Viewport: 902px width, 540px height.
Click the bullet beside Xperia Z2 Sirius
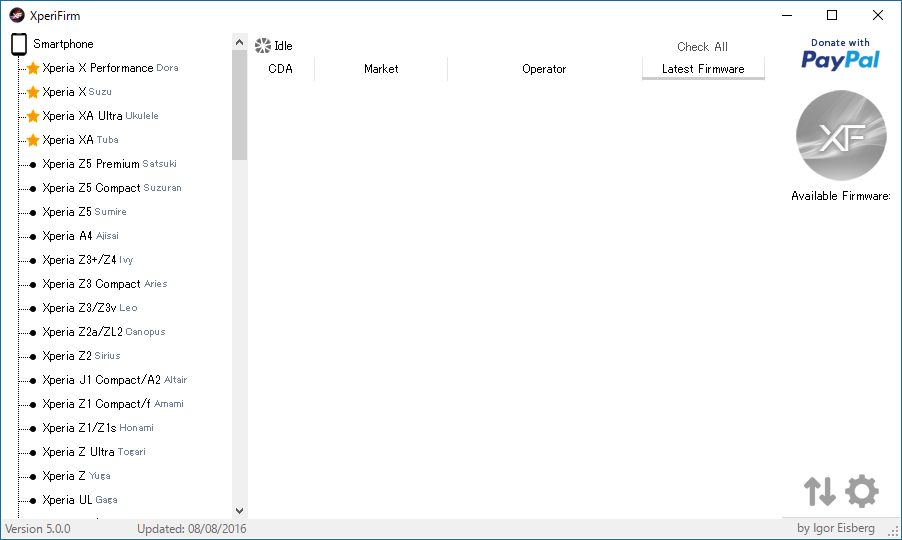(x=33, y=357)
